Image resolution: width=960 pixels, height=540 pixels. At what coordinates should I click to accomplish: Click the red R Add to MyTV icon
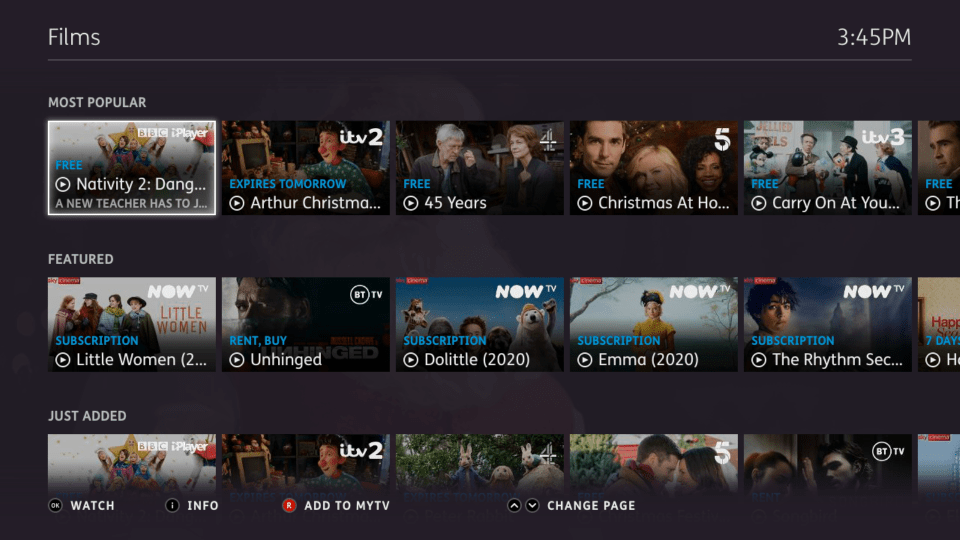pyautogui.click(x=289, y=506)
